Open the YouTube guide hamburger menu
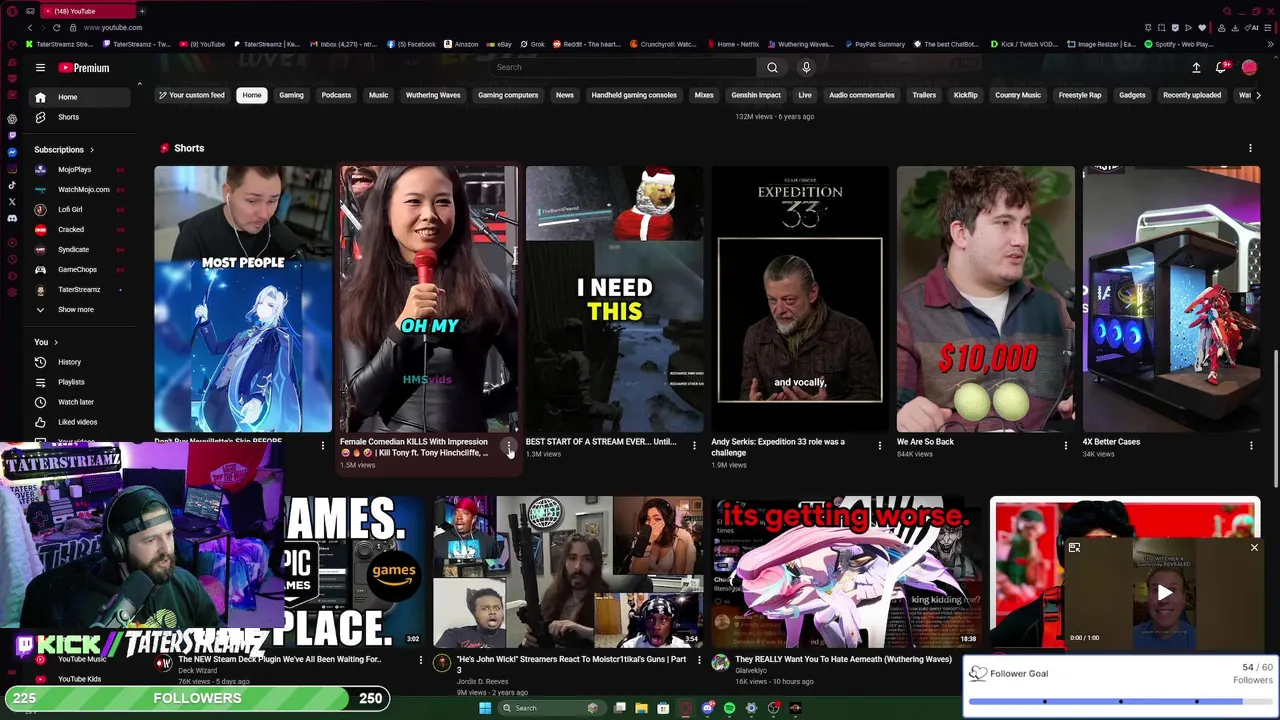 point(40,68)
